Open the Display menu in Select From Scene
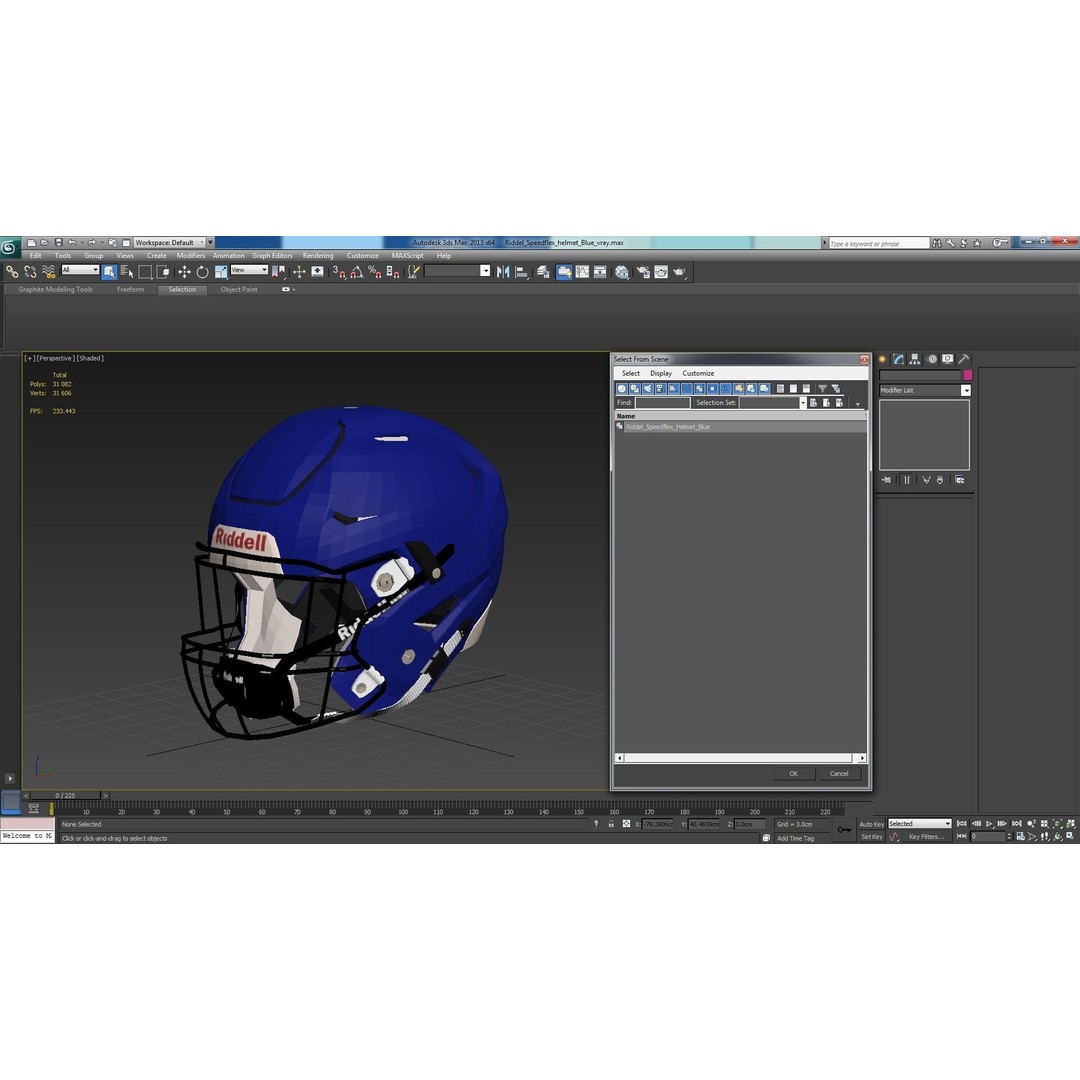 (661, 373)
